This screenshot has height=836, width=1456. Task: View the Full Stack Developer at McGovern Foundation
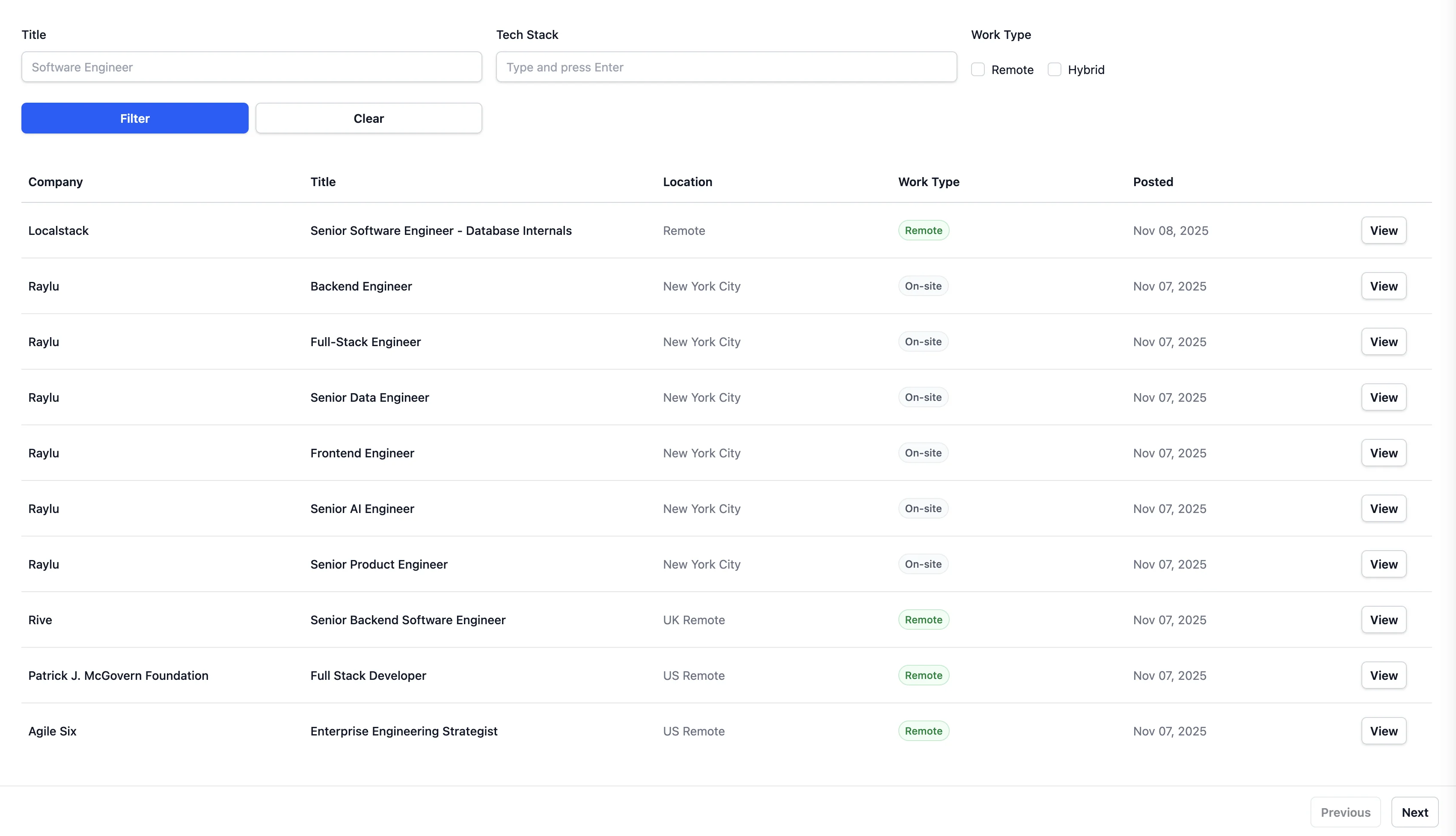pyautogui.click(x=1383, y=675)
